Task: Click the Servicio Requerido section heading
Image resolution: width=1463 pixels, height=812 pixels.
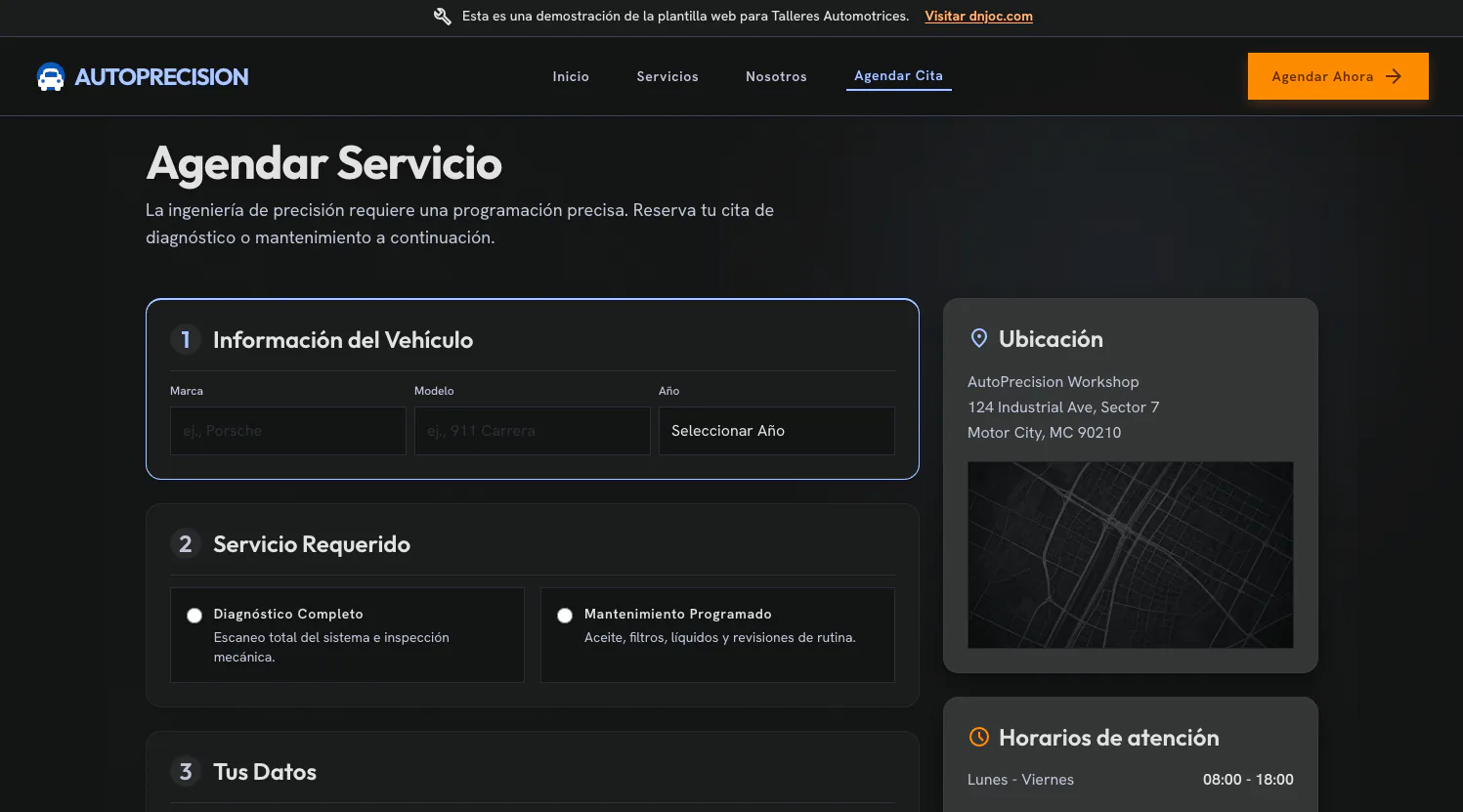Action: (x=312, y=544)
